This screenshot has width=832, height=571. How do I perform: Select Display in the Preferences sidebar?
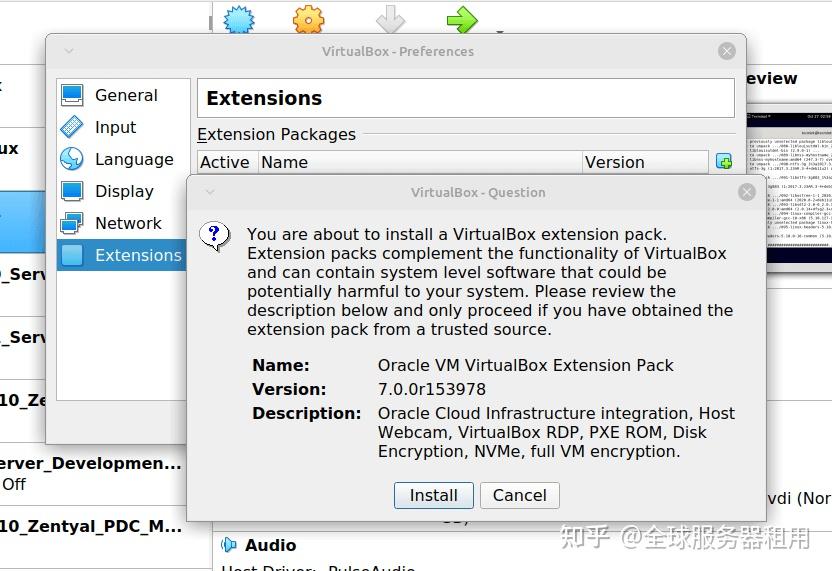123,191
